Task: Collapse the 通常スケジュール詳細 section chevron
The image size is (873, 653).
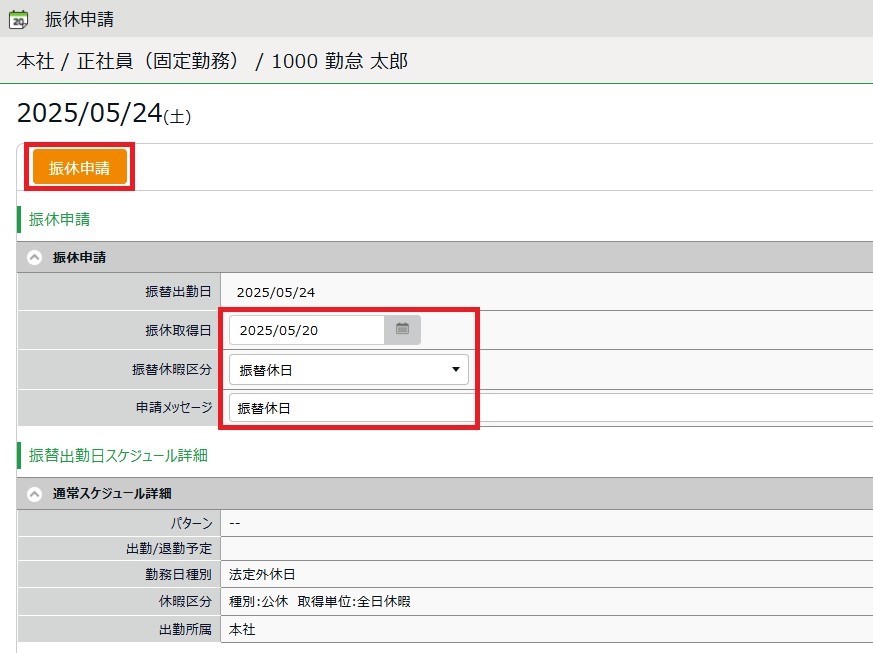Action: tap(35, 493)
